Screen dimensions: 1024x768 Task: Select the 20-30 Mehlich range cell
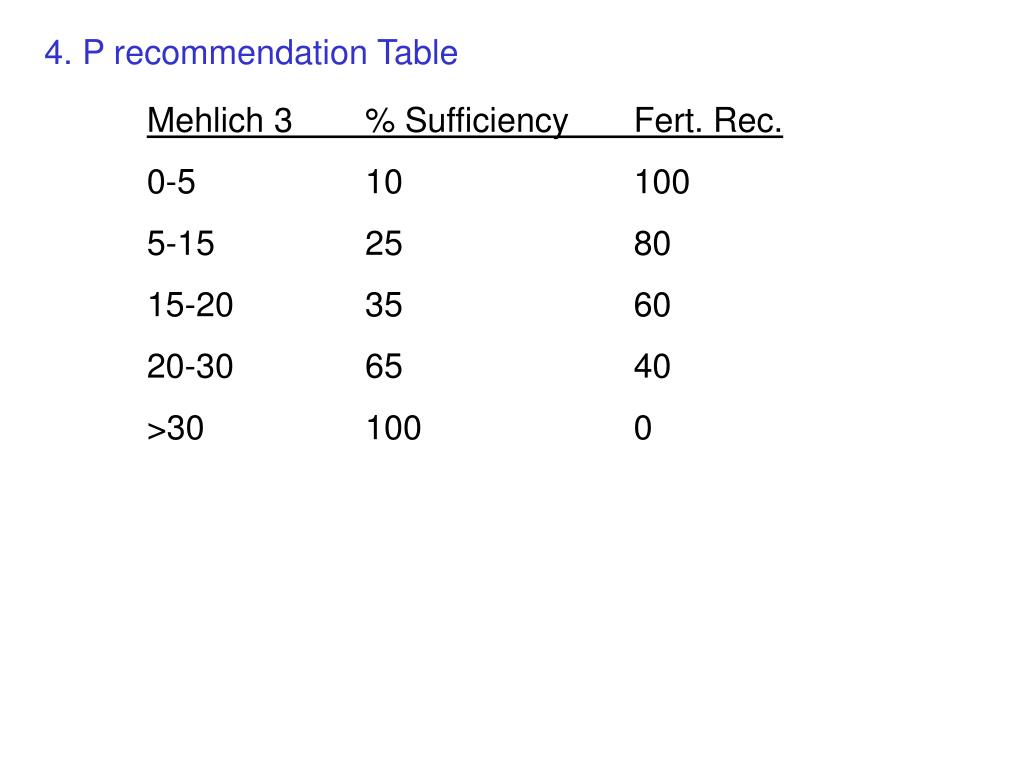click(x=190, y=366)
